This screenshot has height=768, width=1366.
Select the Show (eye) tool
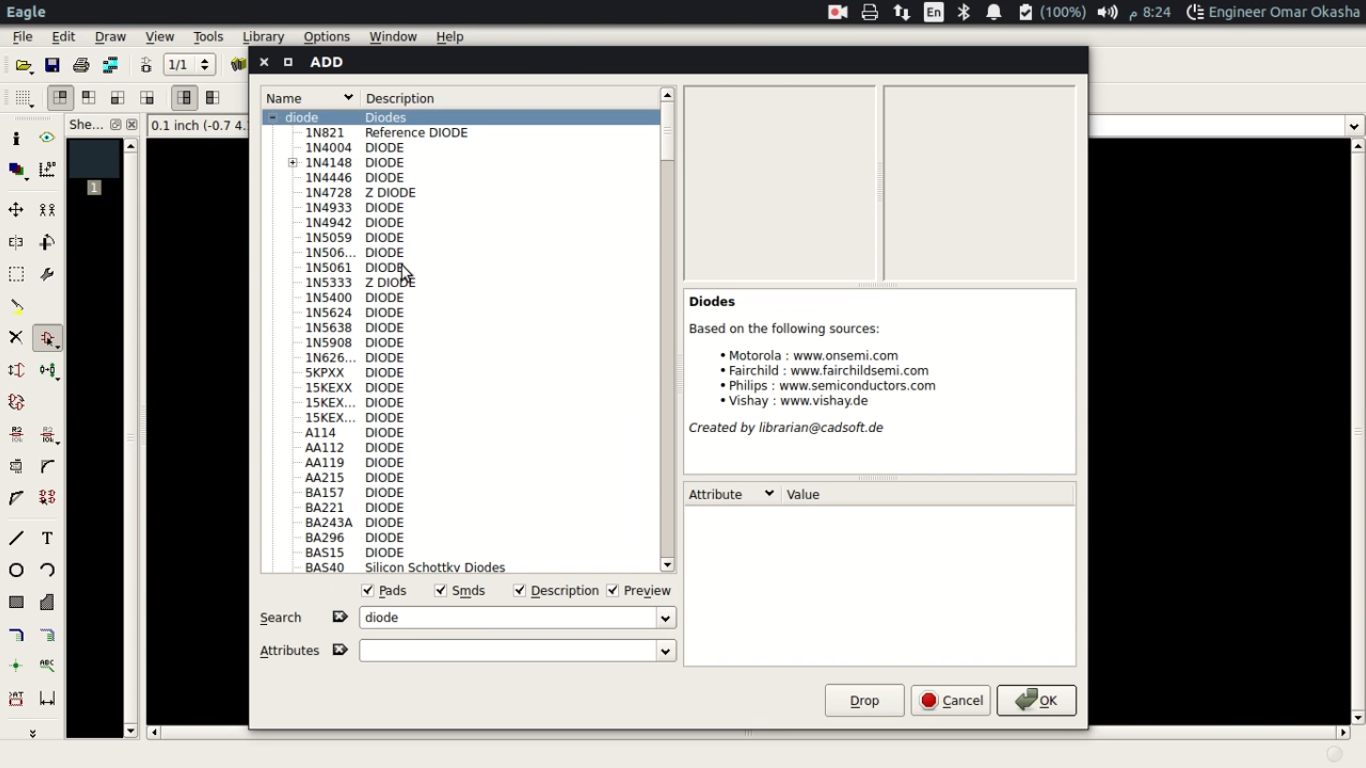tap(47, 138)
